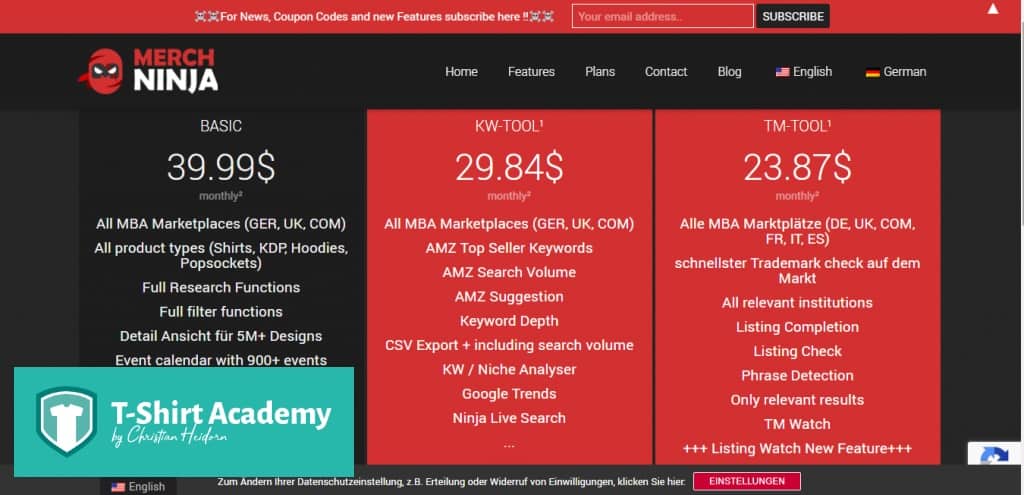Click the Google Trends feature
The image size is (1024, 495).
pos(509,394)
